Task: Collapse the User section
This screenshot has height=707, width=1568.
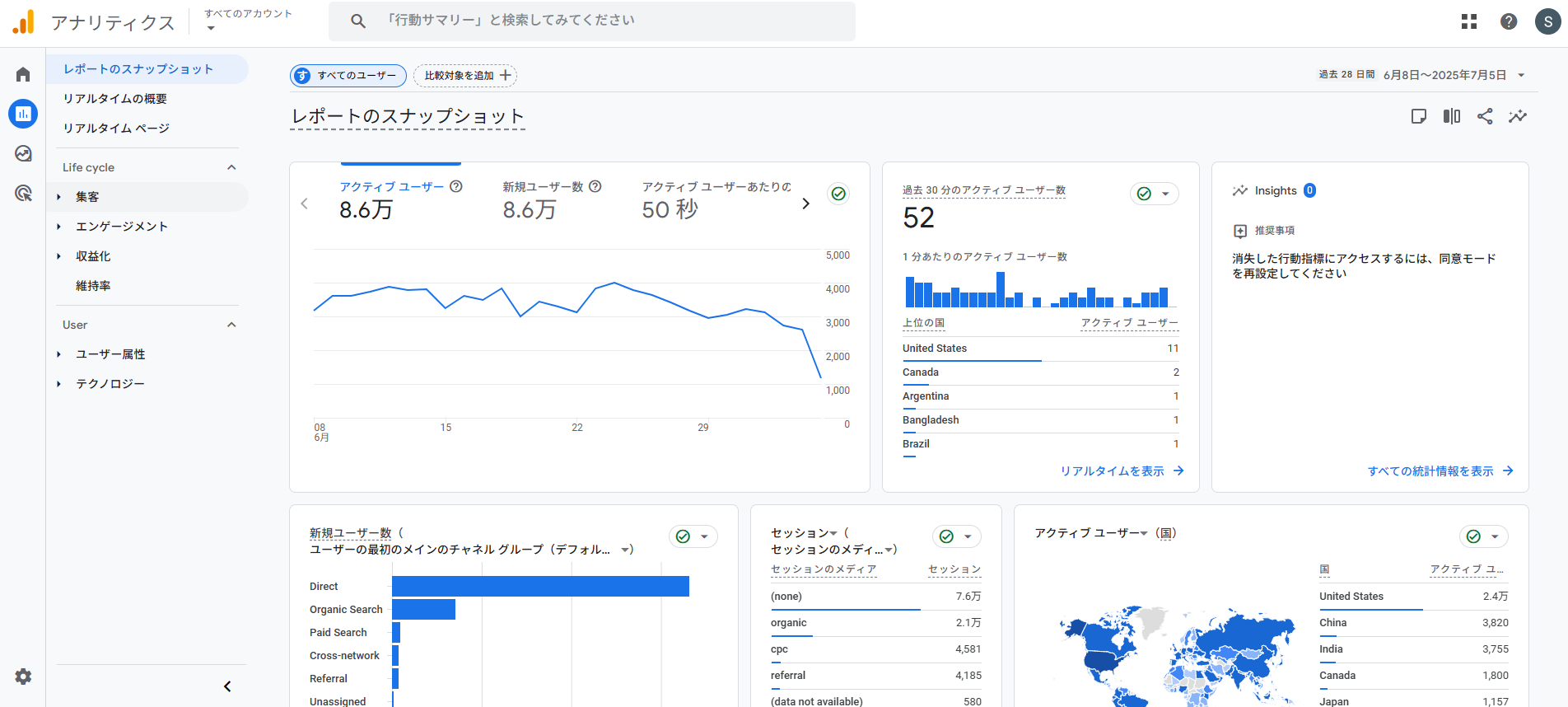Action: tap(231, 325)
